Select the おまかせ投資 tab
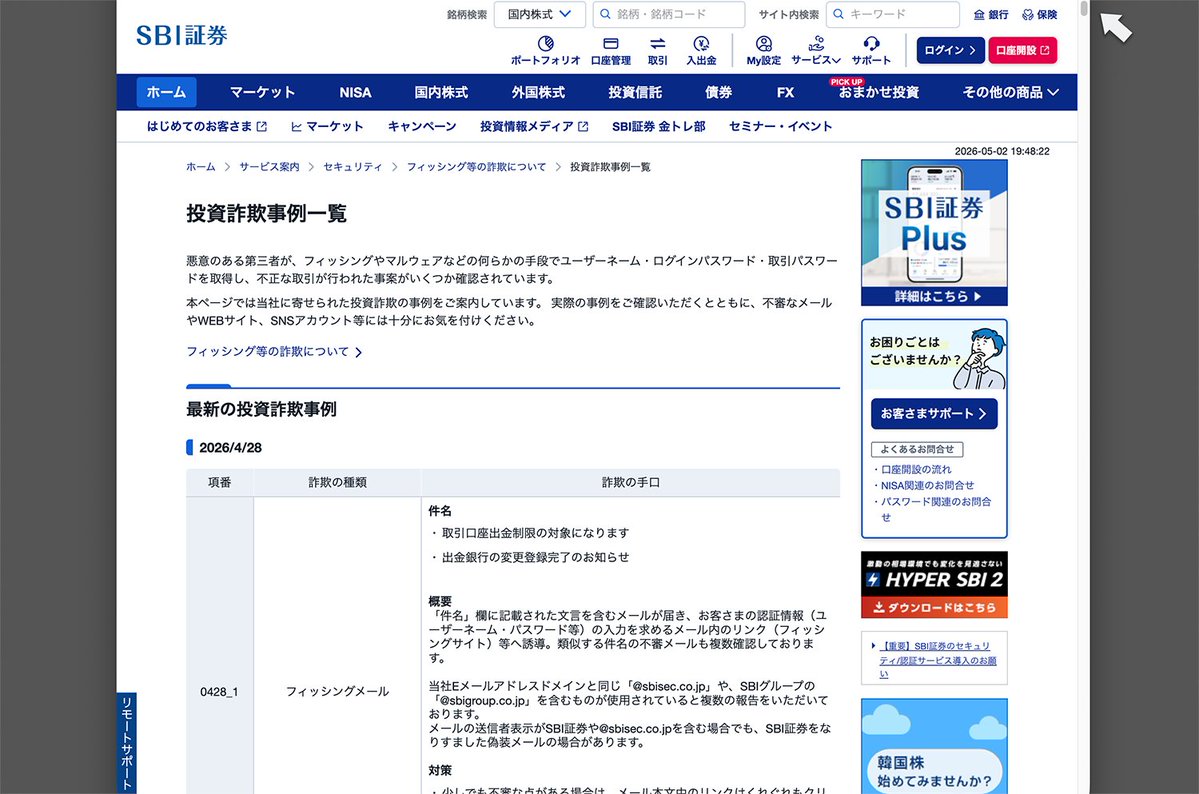 (879, 93)
